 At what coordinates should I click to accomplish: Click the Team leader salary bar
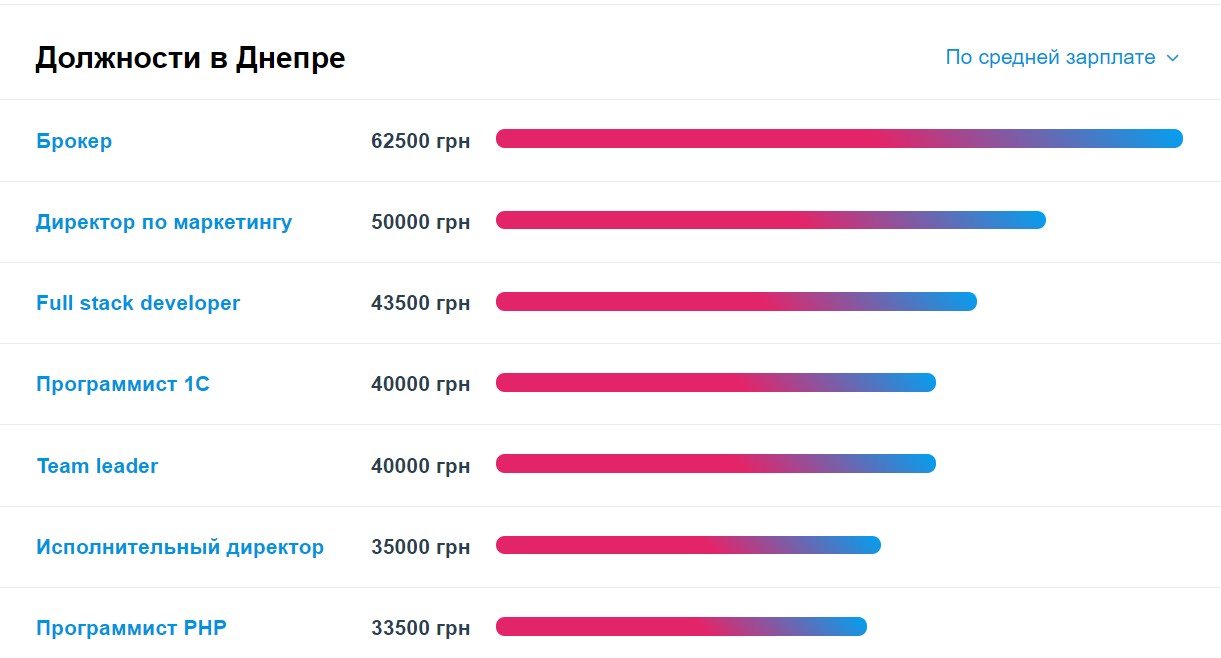[715, 464]
